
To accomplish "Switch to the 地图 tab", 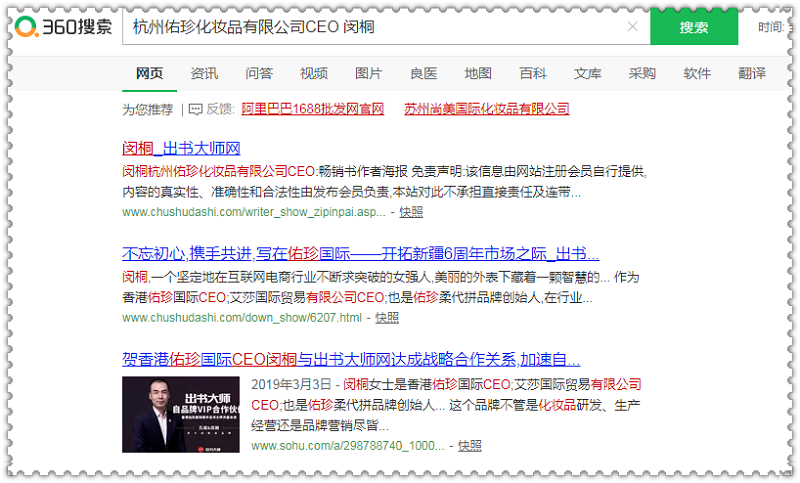I will pos(478,73).
